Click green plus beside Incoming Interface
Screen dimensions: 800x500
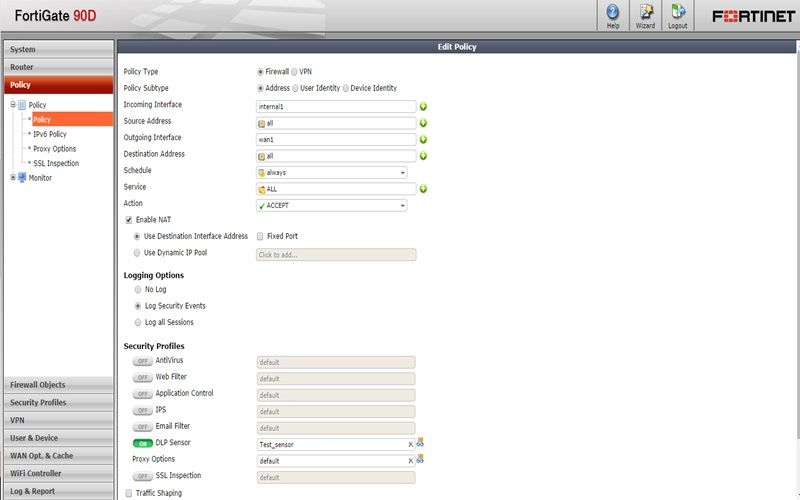tap(423, 107)
